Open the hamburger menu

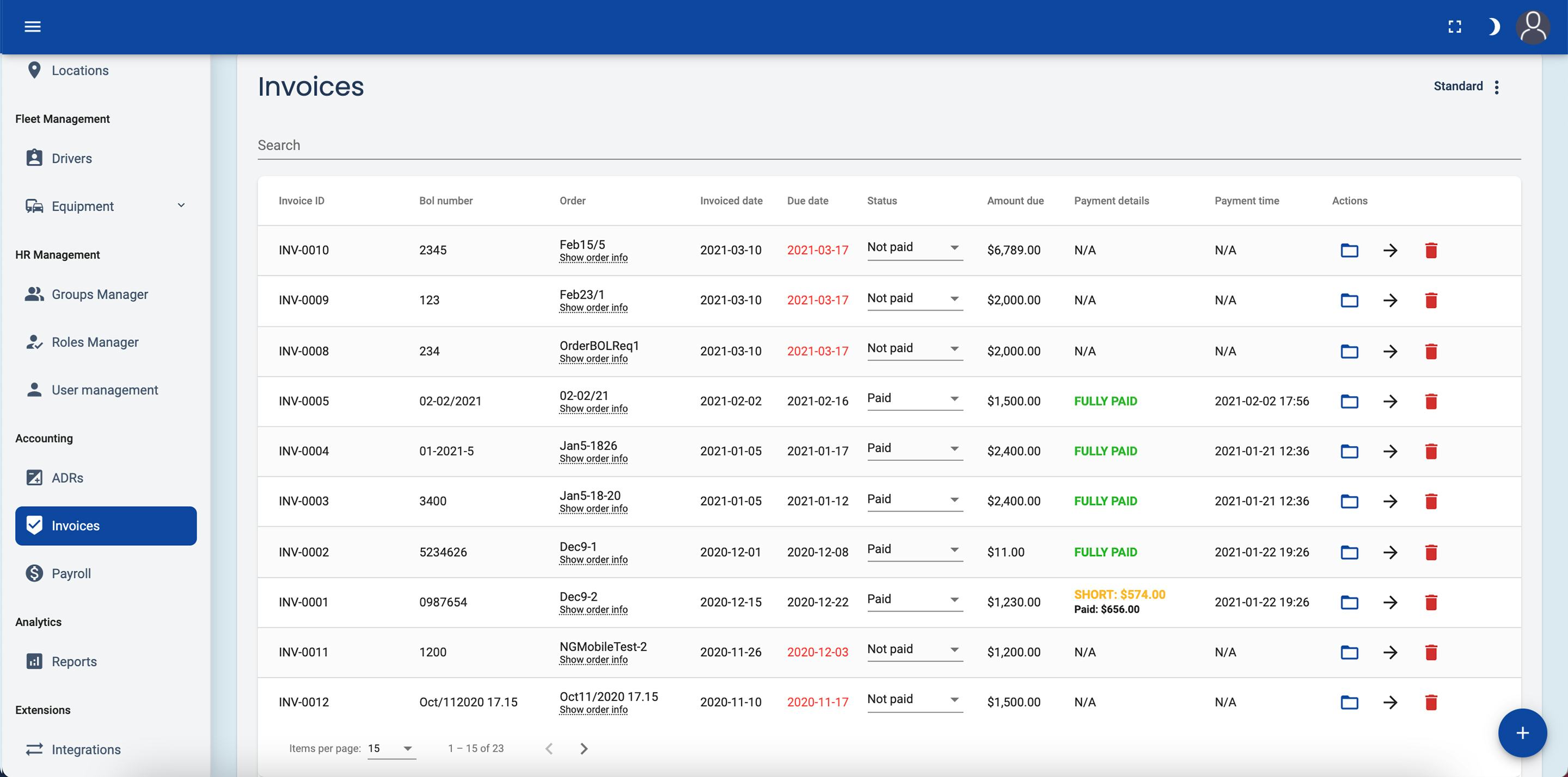(32, 26)
